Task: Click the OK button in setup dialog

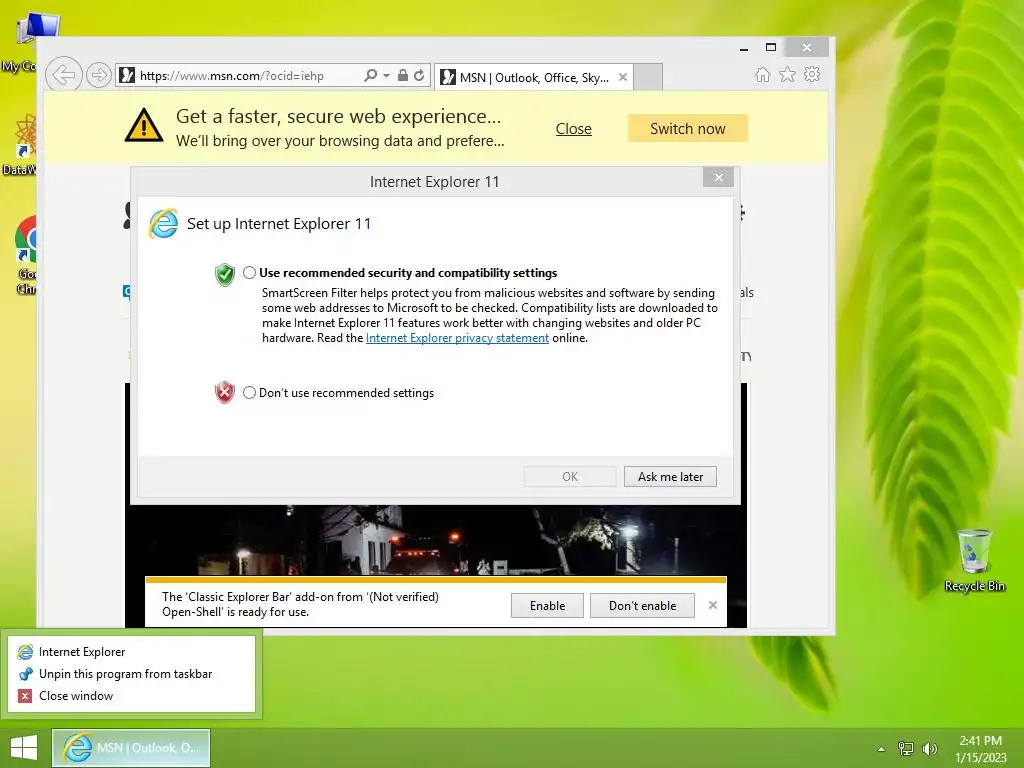Action: pos(570,477)
